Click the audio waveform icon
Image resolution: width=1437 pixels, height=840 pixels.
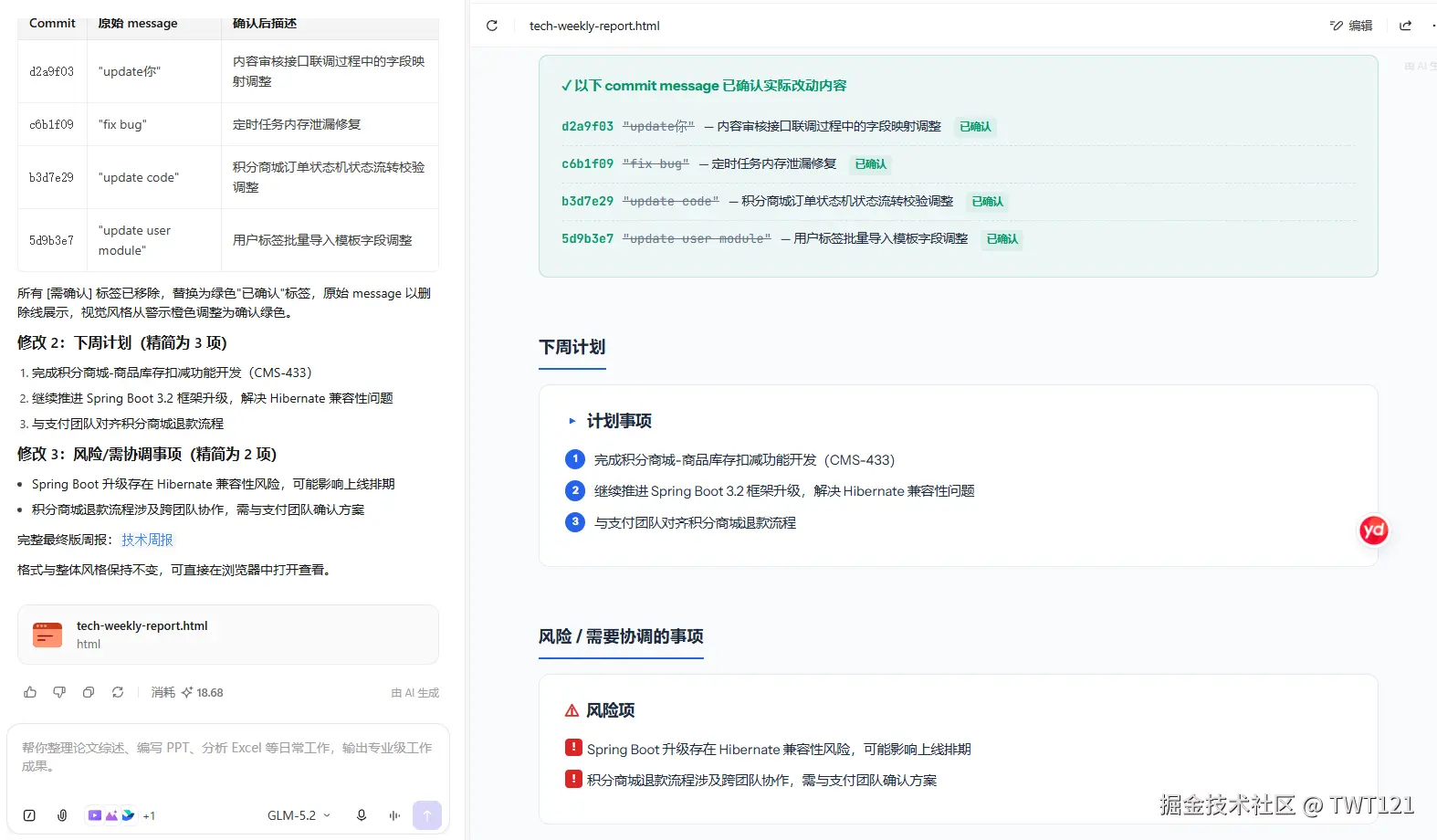[394, 815]
